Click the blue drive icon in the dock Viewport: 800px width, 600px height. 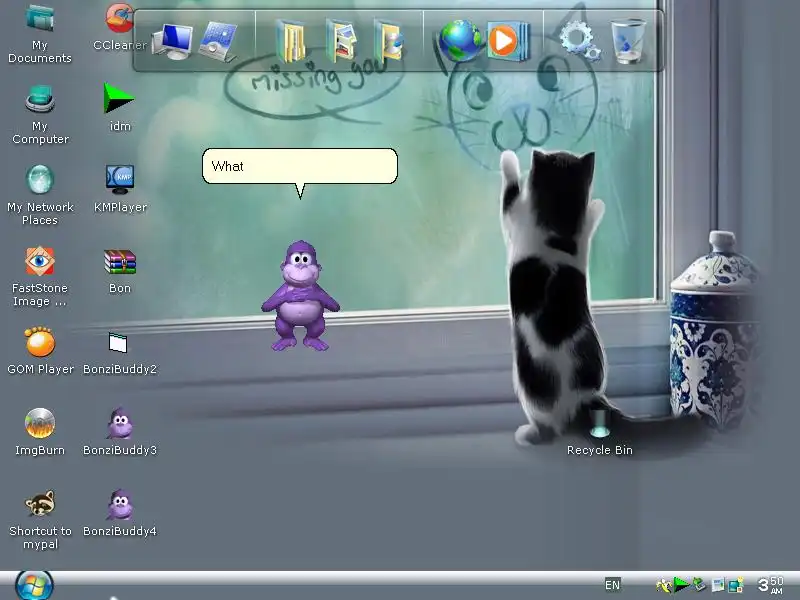[x=218, y=42]
